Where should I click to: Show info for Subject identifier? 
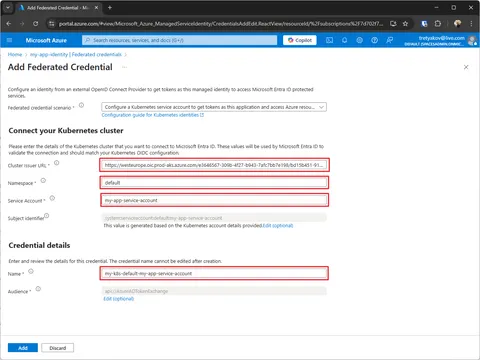[47, 216]
